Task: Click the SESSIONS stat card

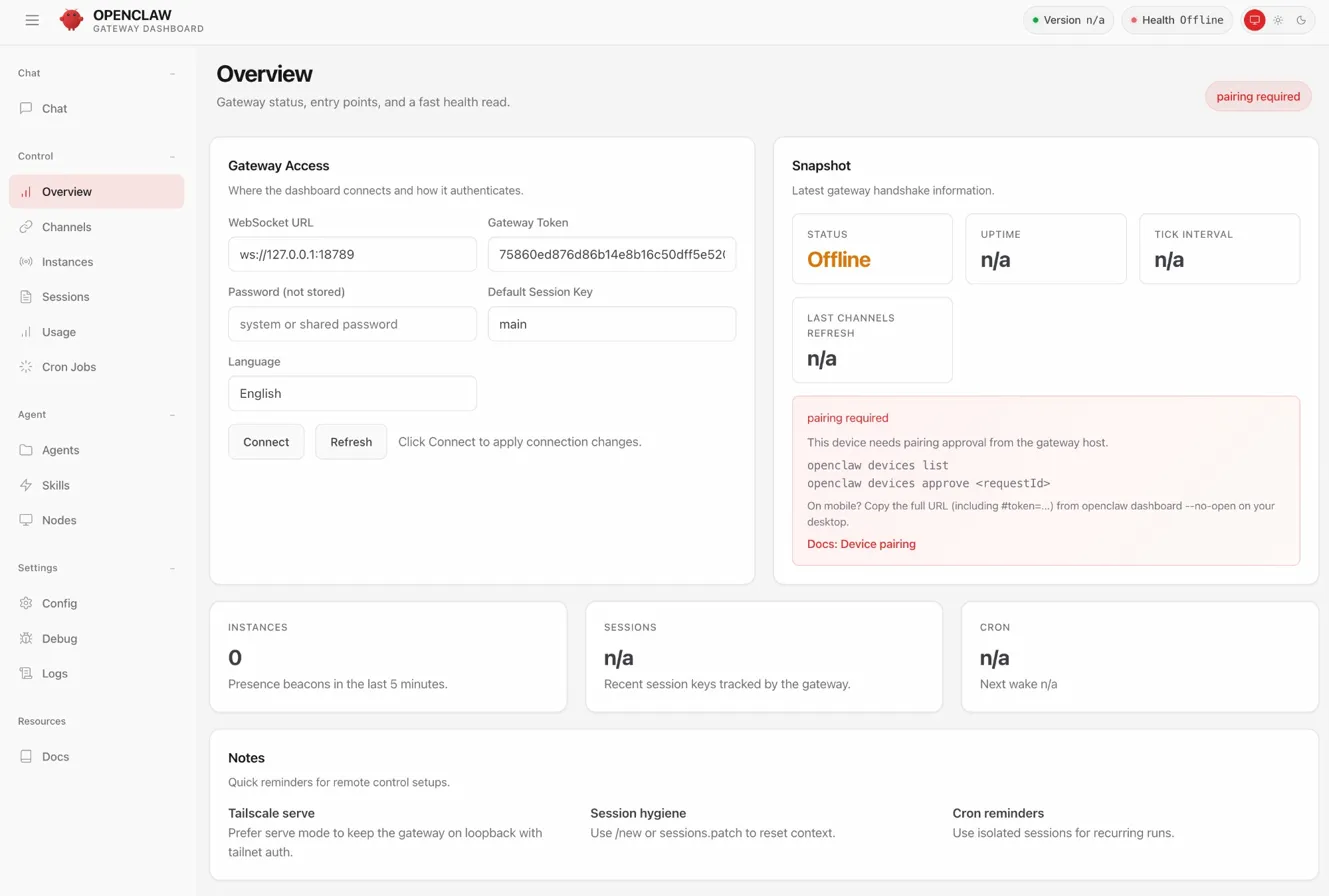Action: pos(764,657)
